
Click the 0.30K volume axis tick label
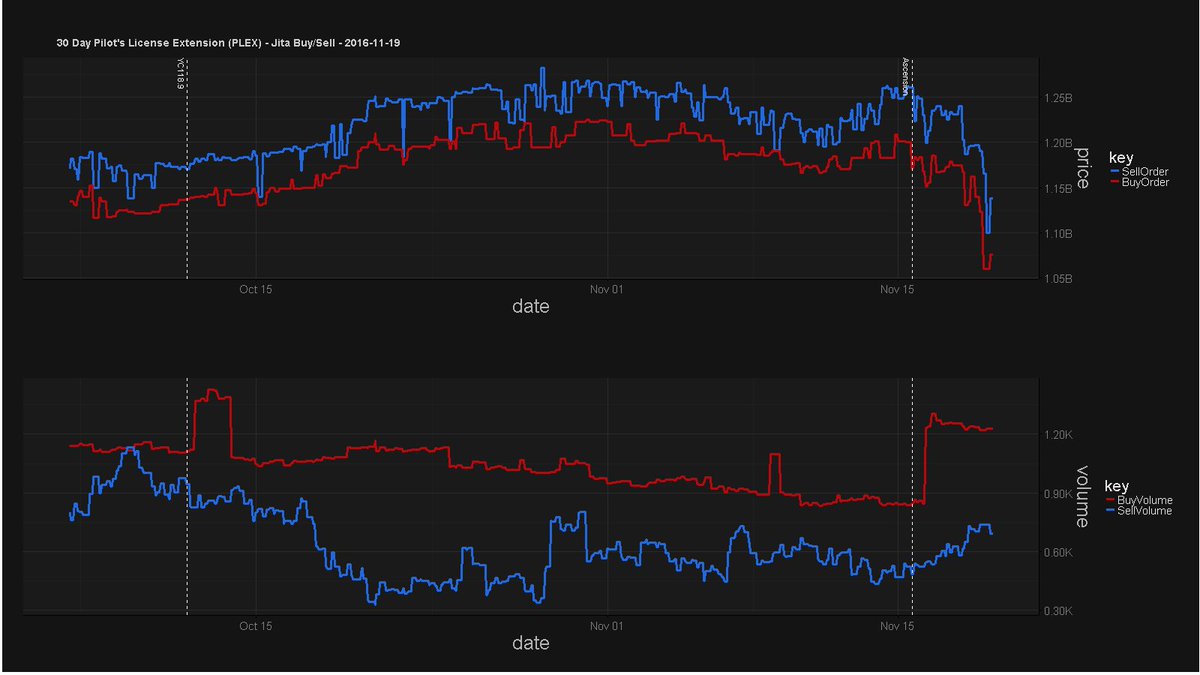1057,611
